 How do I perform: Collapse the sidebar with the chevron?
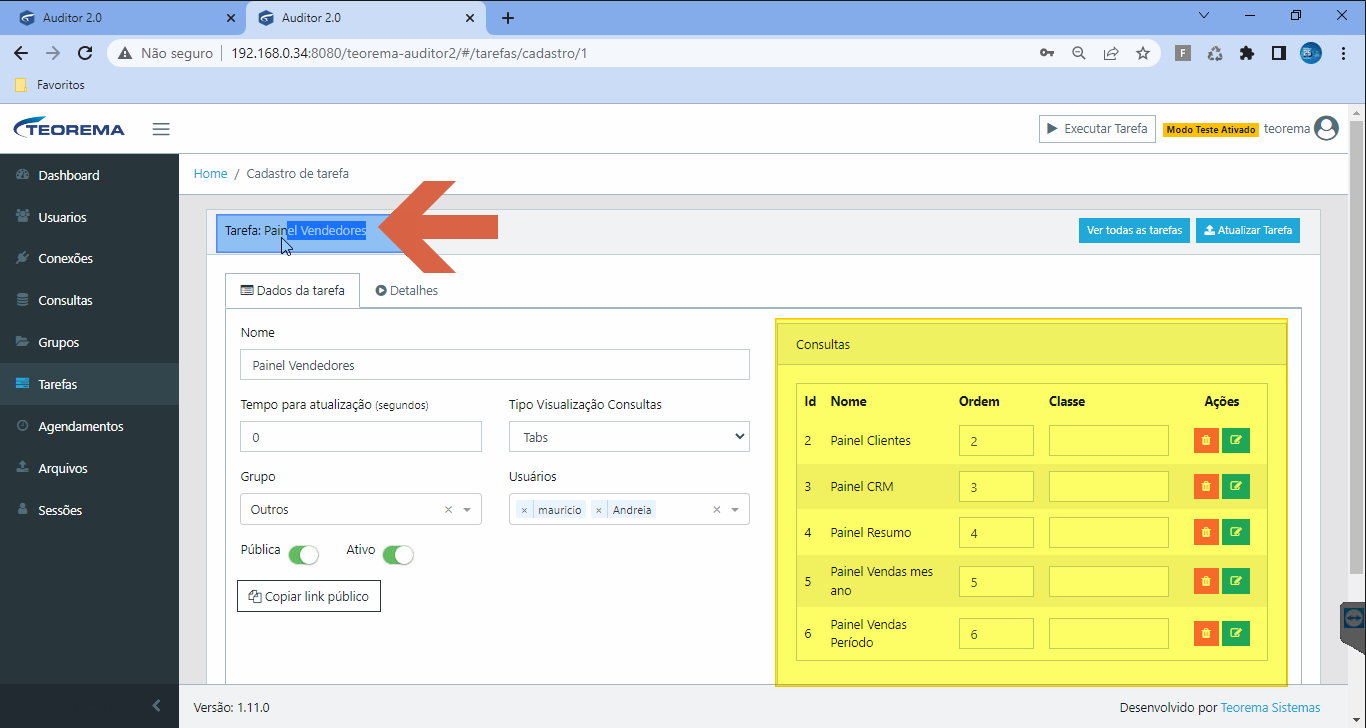pos(156,706)
